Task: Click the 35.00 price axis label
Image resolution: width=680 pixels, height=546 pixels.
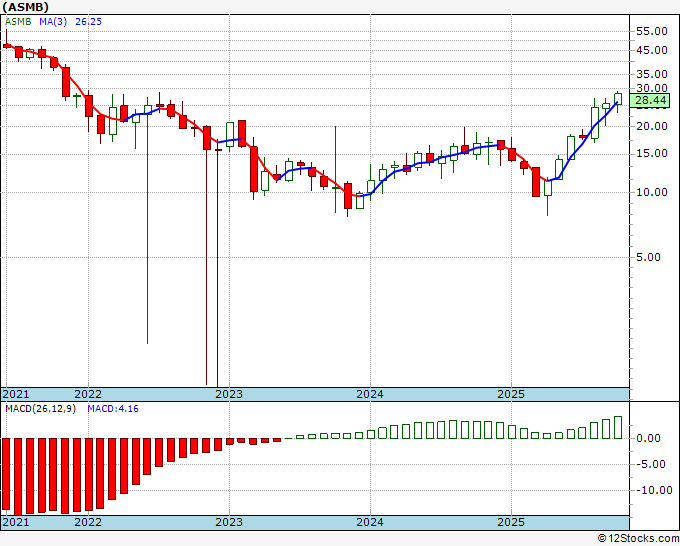Action: pos(652,74)
